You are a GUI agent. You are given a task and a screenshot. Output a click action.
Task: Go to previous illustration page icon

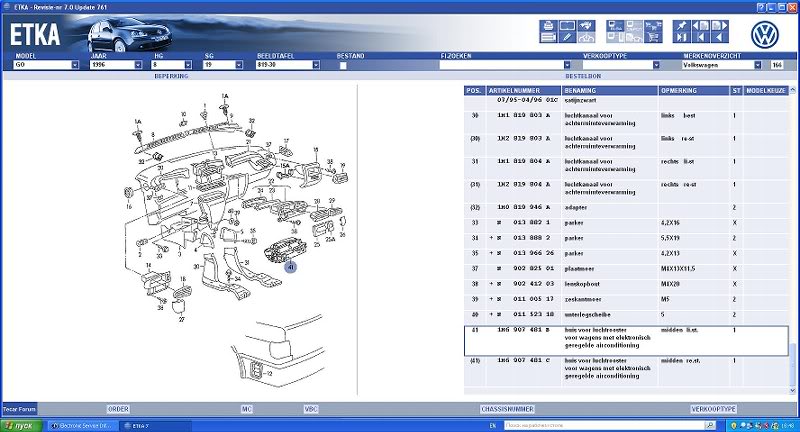pyautogui.click(x=701, y=25)
